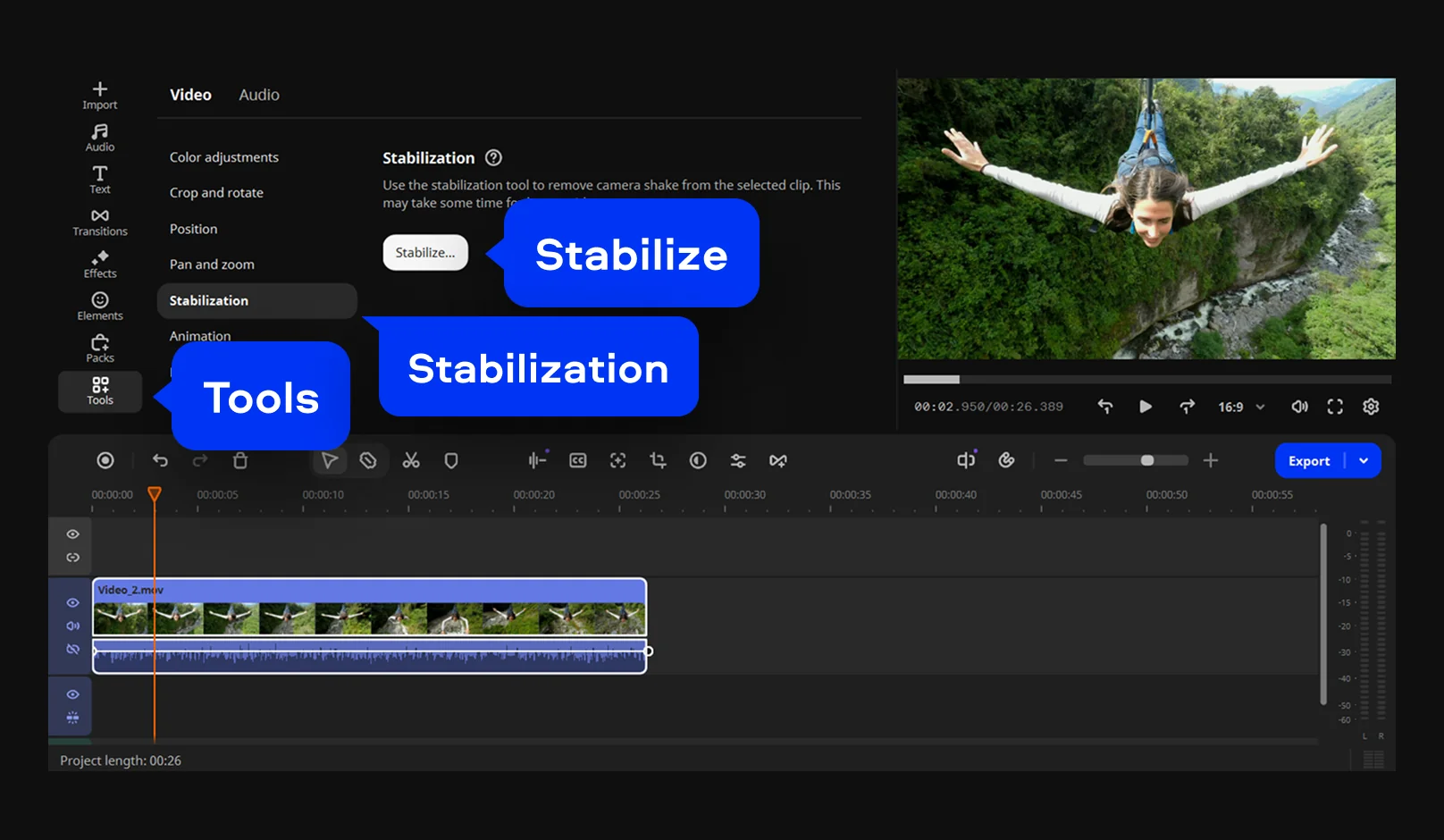Screen dimensions: 1444x840
Task: Click the scissors split tool
Action: 411,460
